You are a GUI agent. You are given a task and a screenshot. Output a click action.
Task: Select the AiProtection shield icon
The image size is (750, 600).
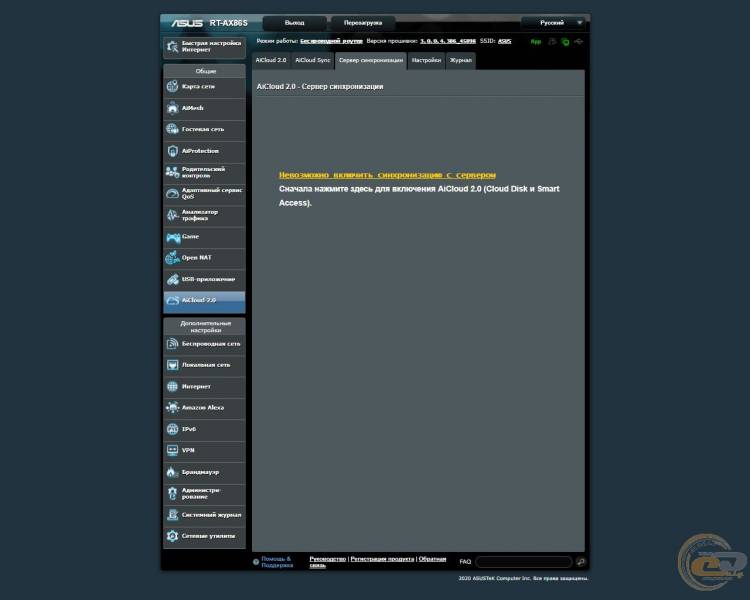[172, 151]
